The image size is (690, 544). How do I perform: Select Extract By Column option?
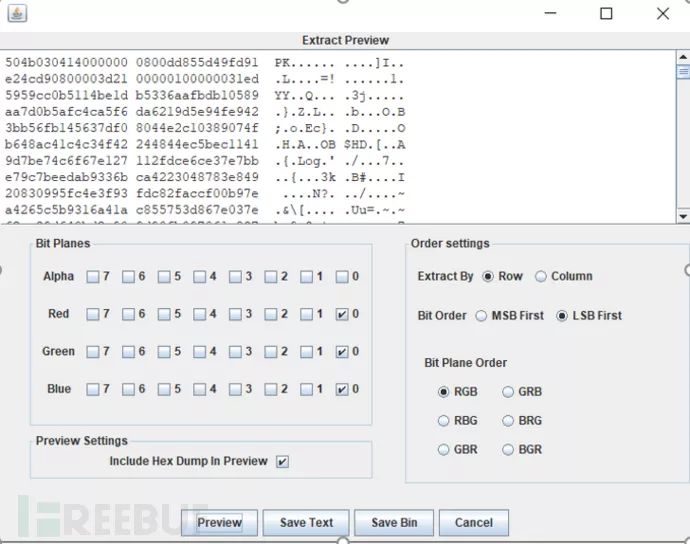tap(541, 276)
